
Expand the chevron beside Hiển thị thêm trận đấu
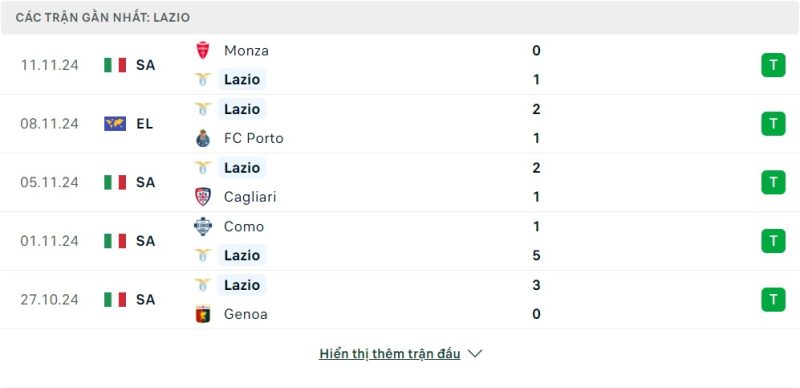(x=475, y=353)
